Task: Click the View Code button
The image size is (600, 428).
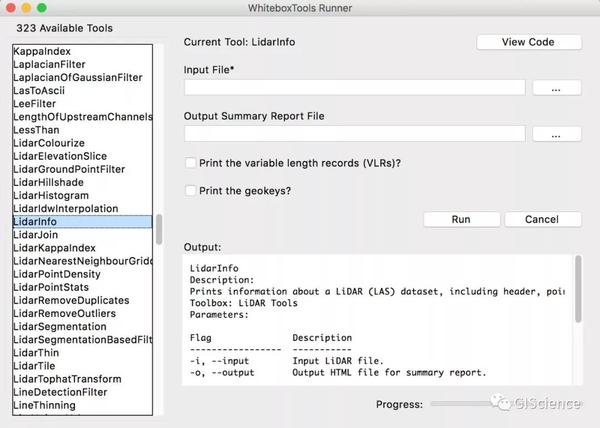Action: (528, 42)
